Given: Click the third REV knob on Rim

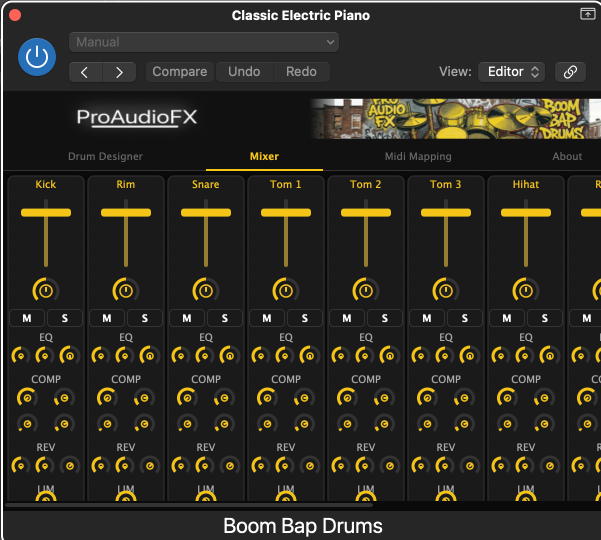Looking at the screenshot, I should [150, 466].
